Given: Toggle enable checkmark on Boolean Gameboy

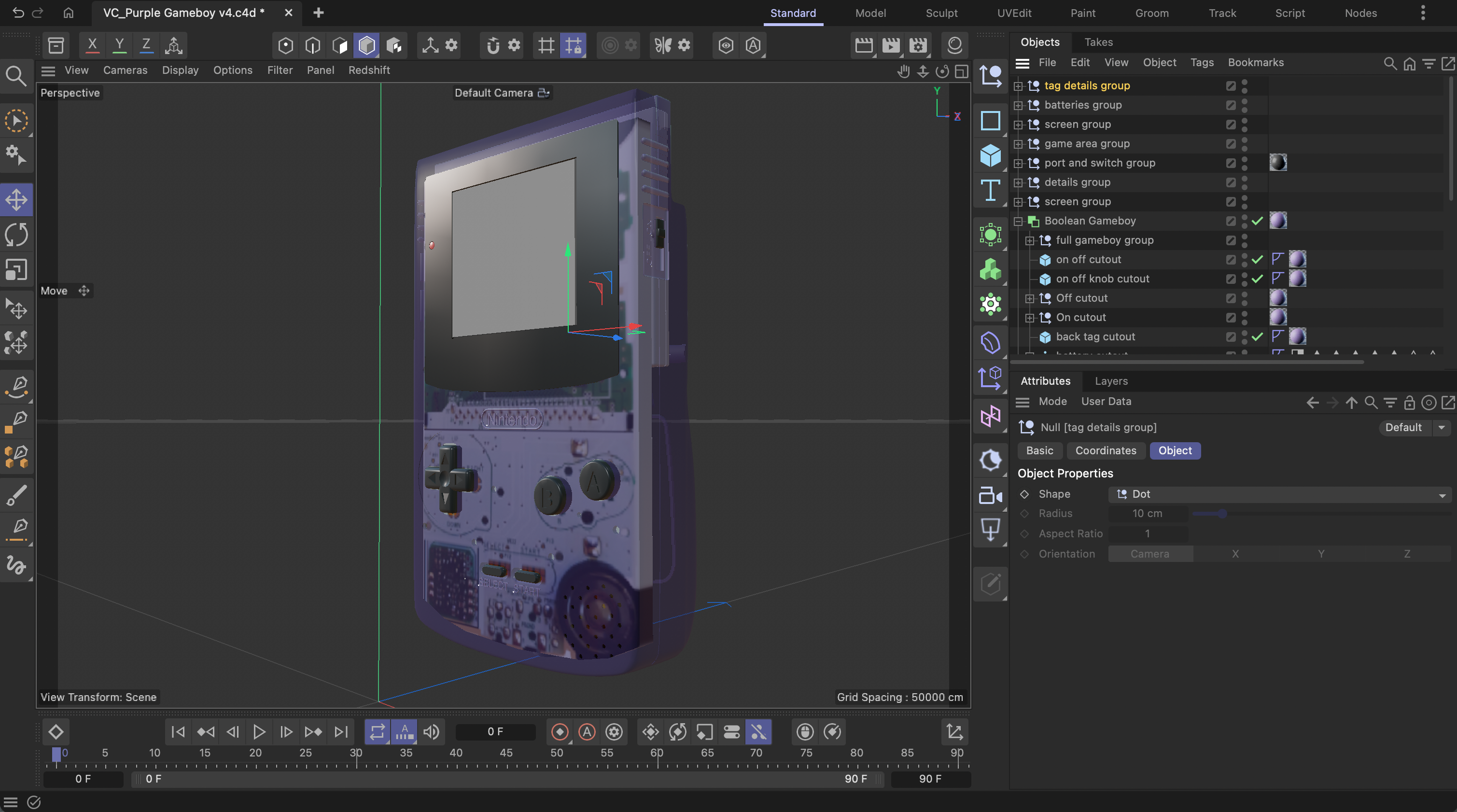Looking at the screenshot, I should [x=1257, y=221].
